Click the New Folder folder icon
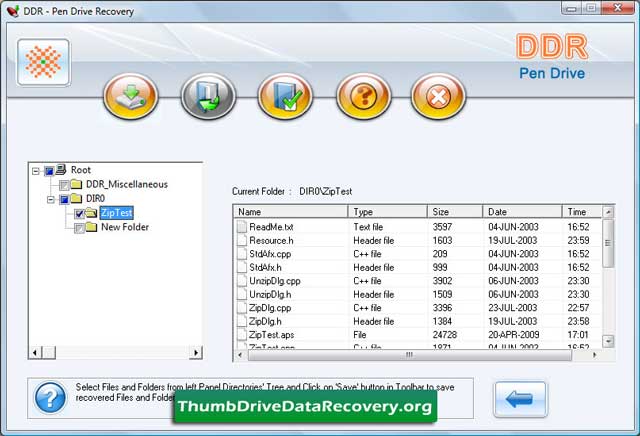This screenshot has height=436, width=640. tap(91, 227)
